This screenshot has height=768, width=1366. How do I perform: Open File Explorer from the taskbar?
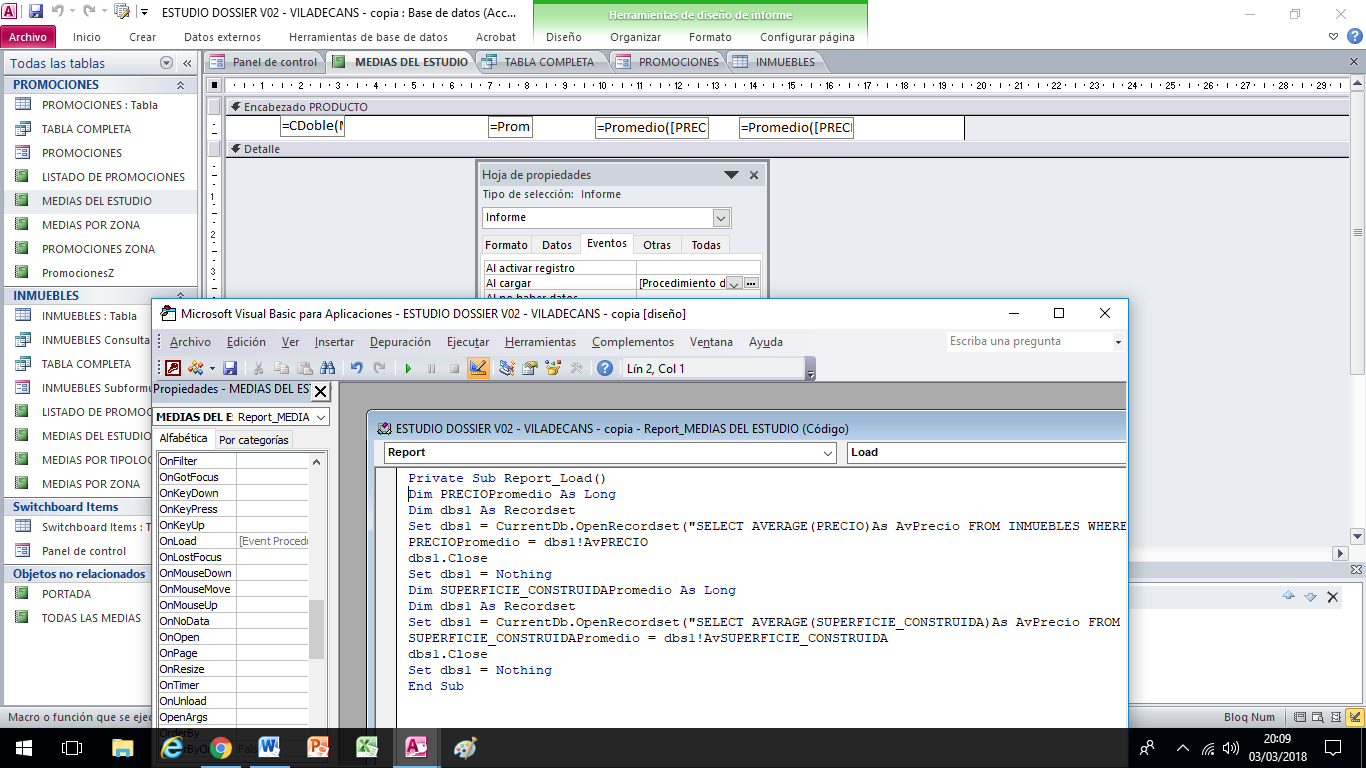point(122,747)
